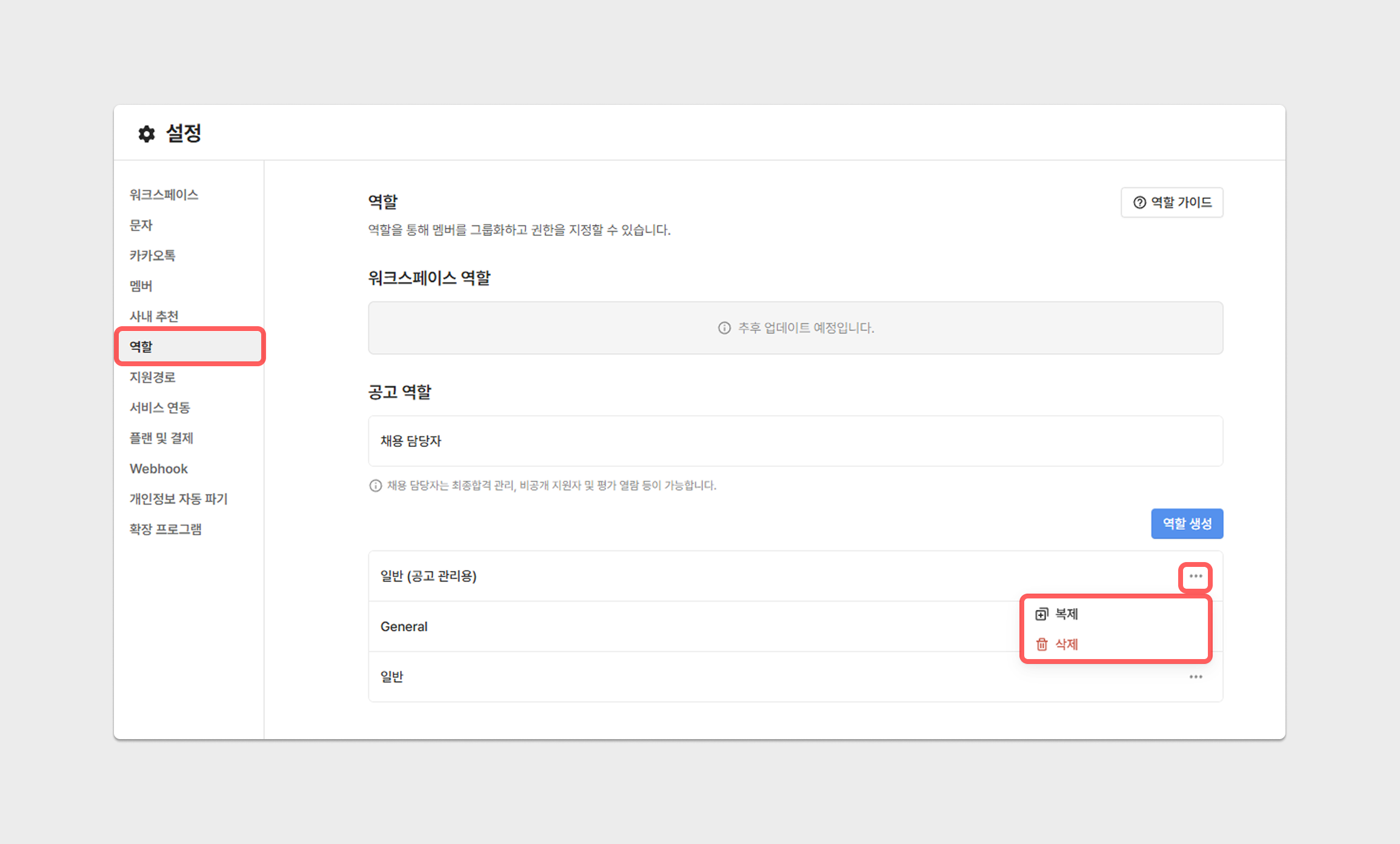Click info icon beside 추후 업데이트 예정입니다

(724, 328)
